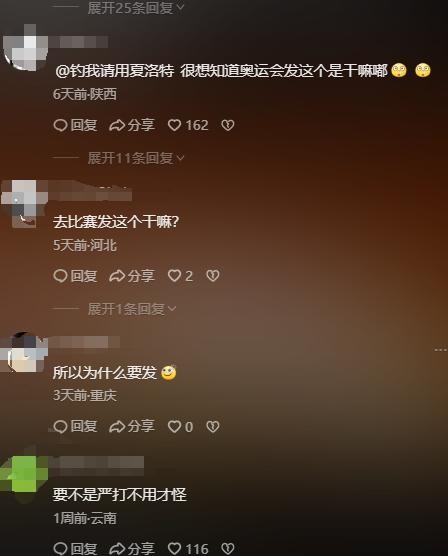Viewport: 448px width, 556px height.
Task: Dislike the Chongqing comment
Action: (x=213, y=427)
